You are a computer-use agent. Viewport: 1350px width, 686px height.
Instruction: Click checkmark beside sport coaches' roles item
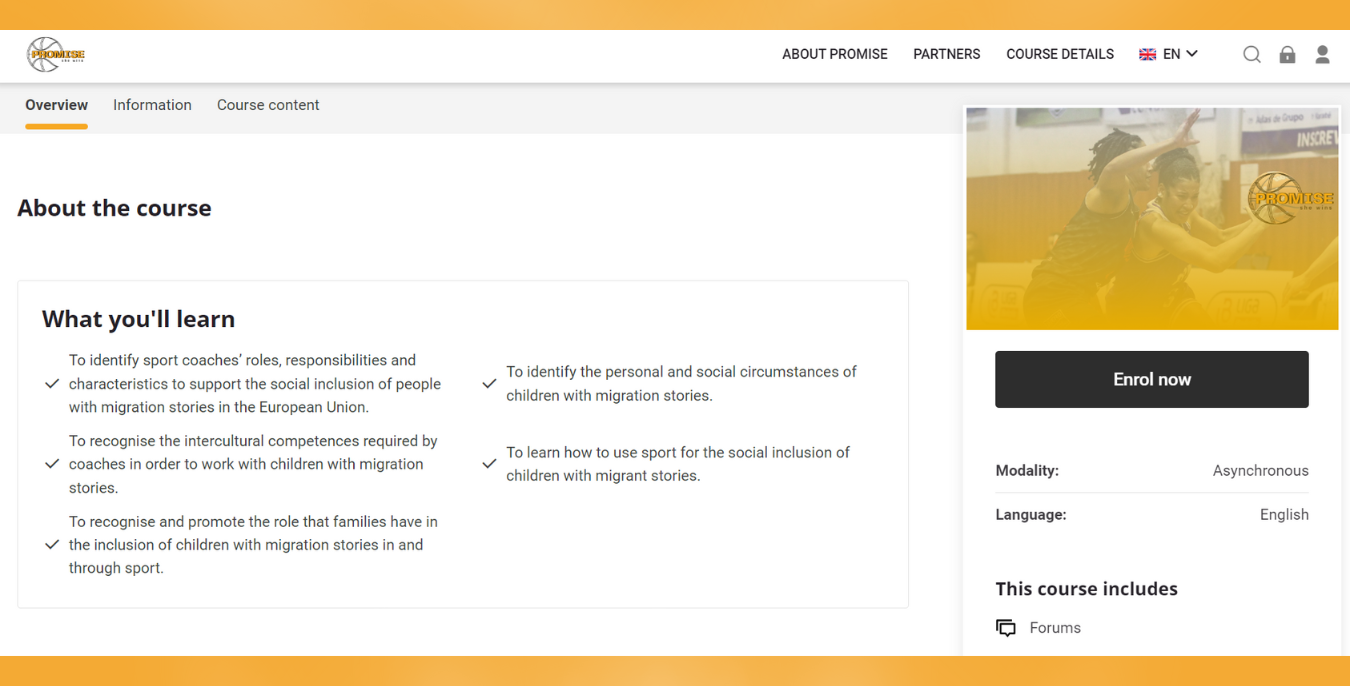pyautogui.click(x=52, y=384)
